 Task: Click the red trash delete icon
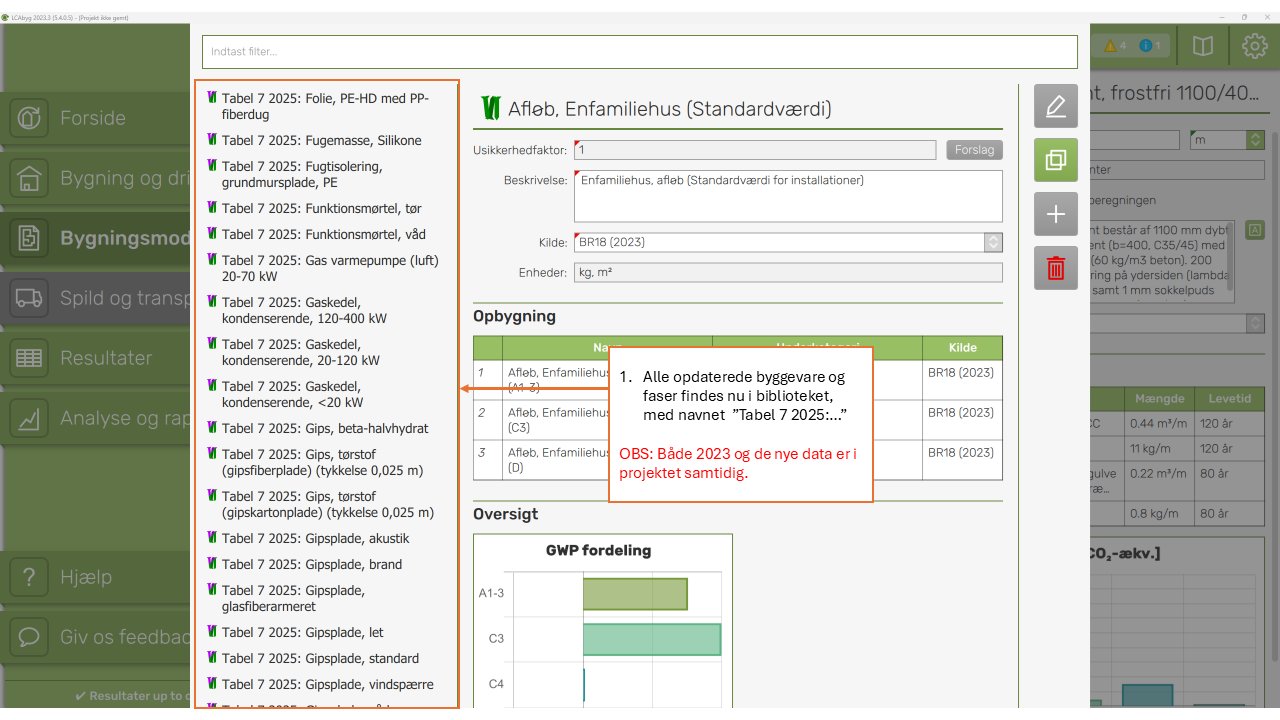pos(1055,268)
